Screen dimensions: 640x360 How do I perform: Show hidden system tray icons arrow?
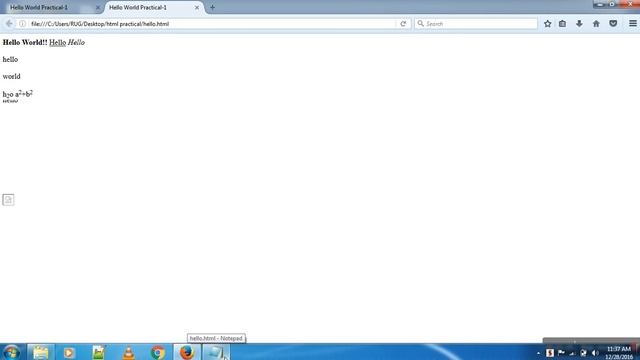[538, 353]
